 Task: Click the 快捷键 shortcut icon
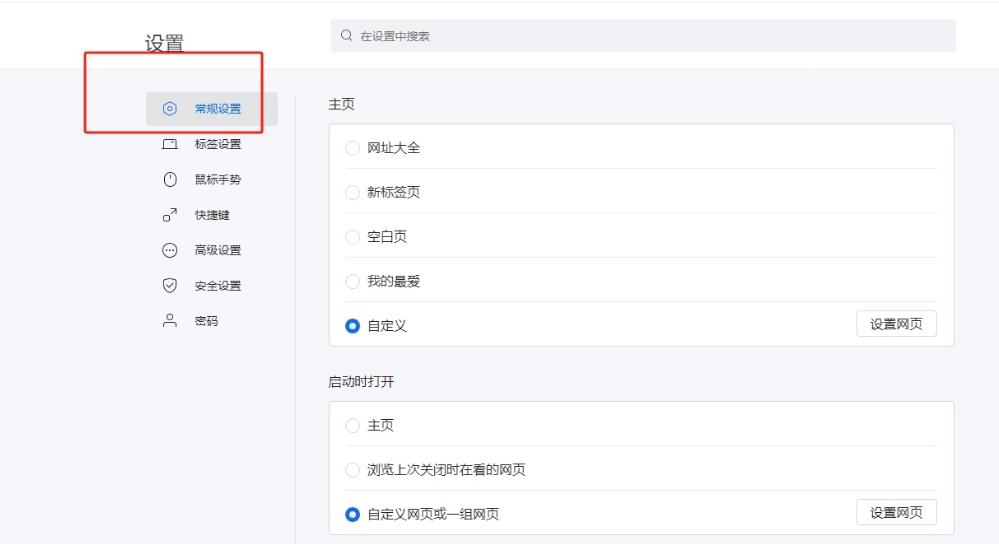pyautogui.click(x=170, y=215)
